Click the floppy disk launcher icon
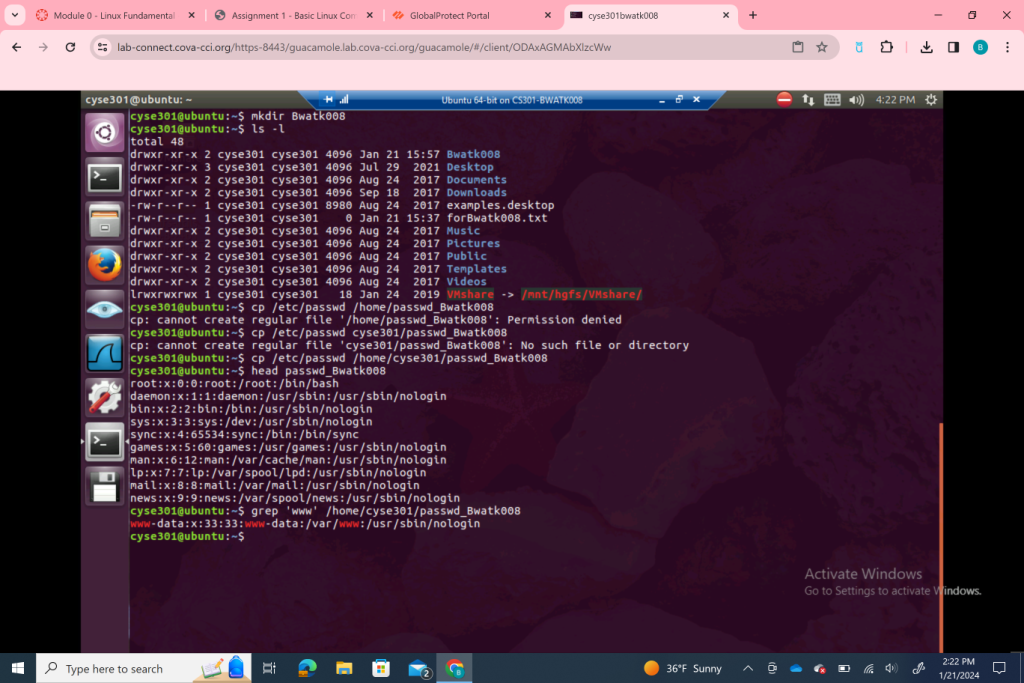Image resolution: width=1024 pixels, height=683 pixels. (104, 486)
